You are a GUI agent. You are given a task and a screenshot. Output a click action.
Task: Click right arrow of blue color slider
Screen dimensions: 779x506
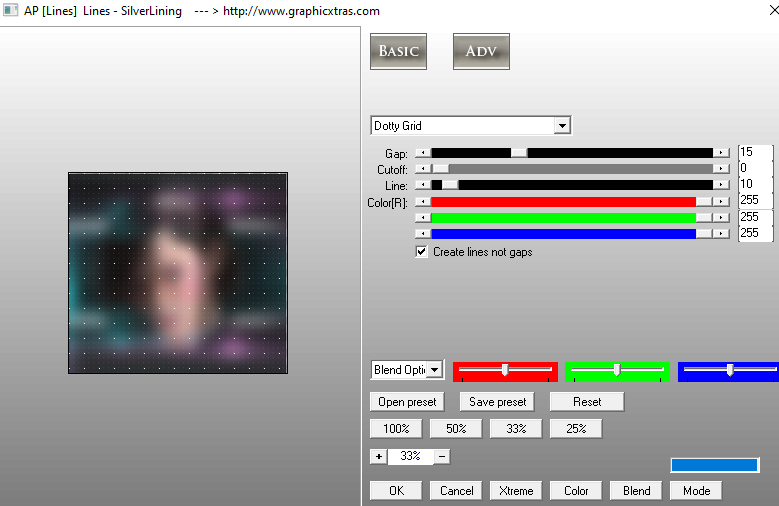coord(721,234)
